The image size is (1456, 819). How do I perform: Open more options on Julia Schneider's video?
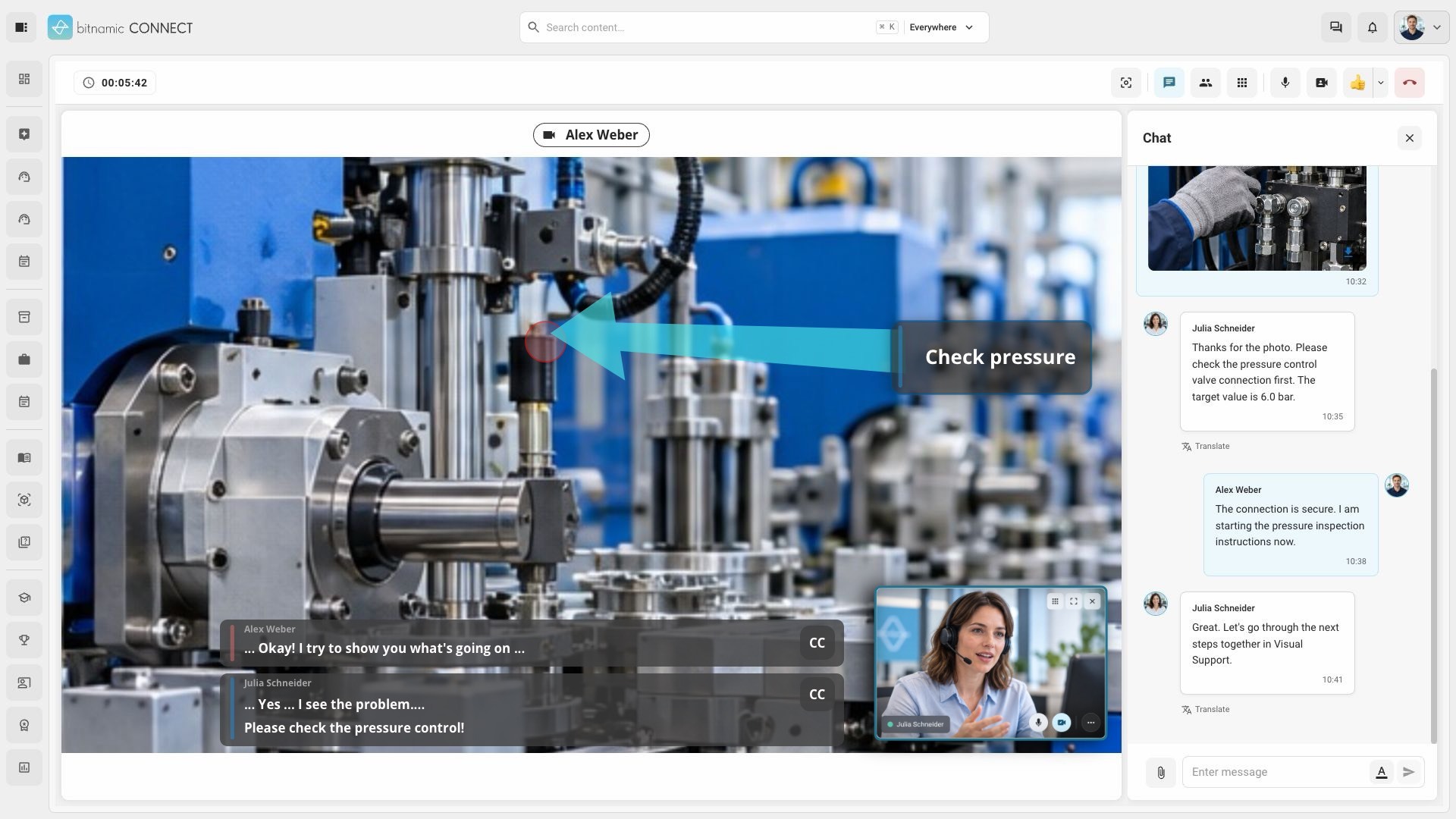[1090, 723]
